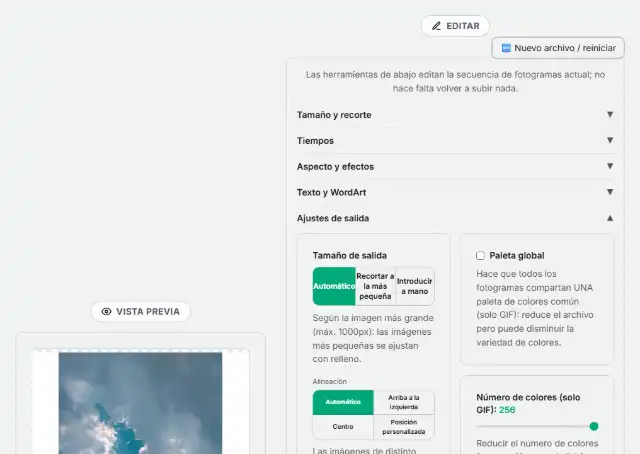Choose Centro alignment option
Image resolution: width=640 pixels, height=454 pixels.
(x=343, y=427)
